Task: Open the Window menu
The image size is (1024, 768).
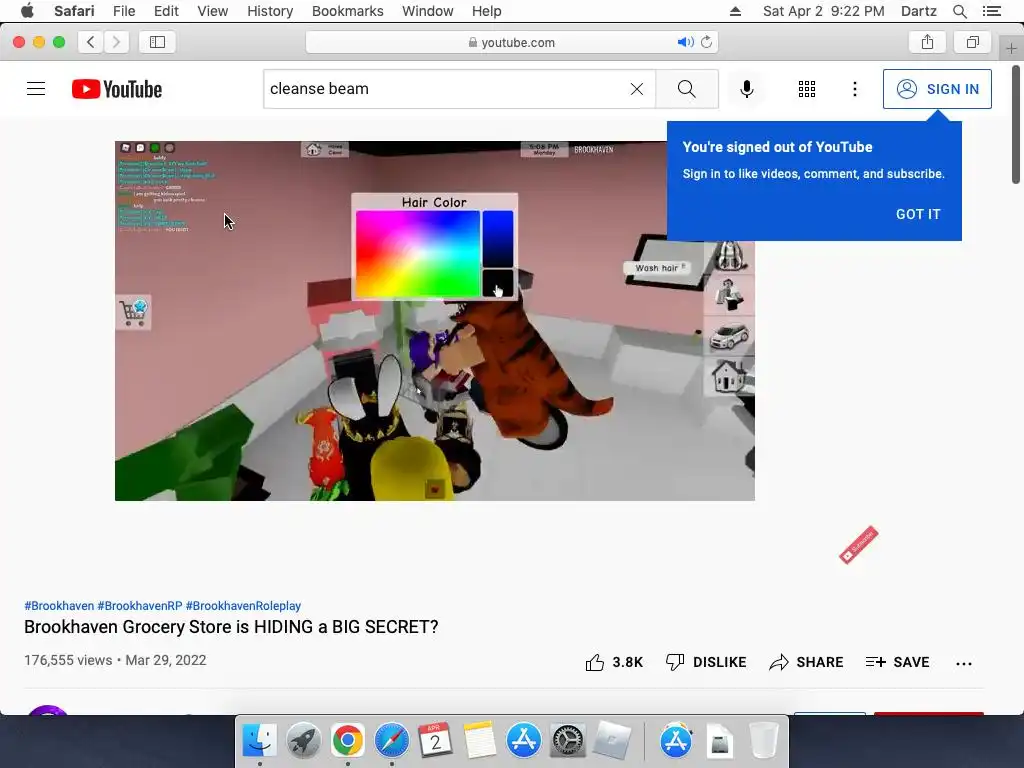Action: [428, 11]
